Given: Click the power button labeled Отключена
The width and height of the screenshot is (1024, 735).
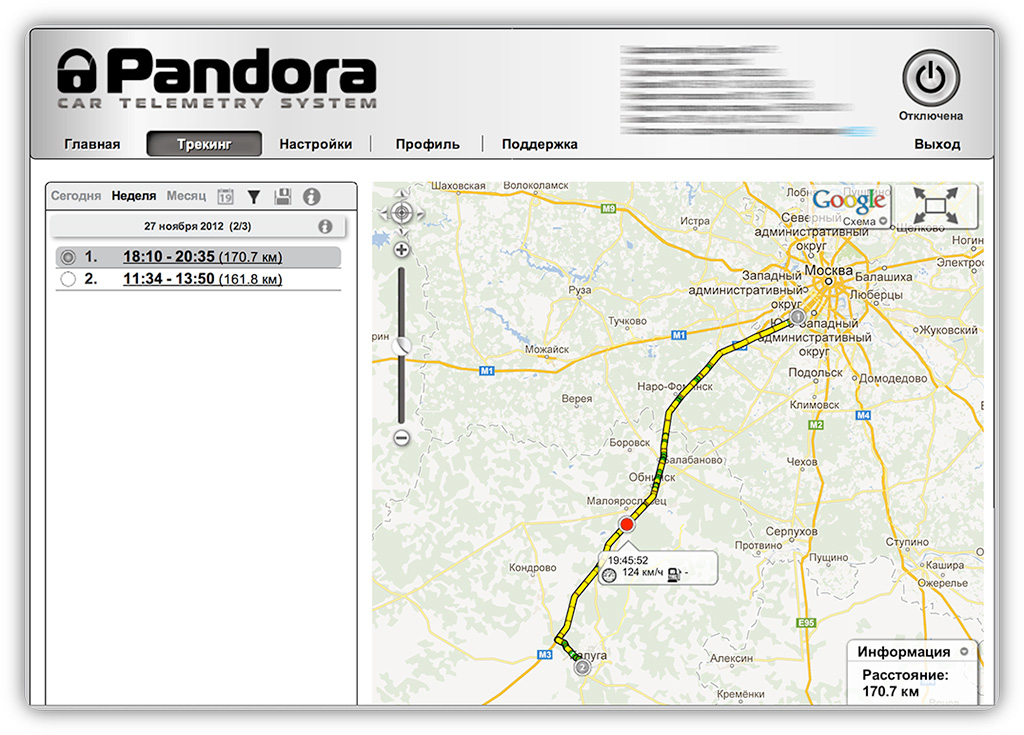Looking at the screenshot, I should point(931,78).
